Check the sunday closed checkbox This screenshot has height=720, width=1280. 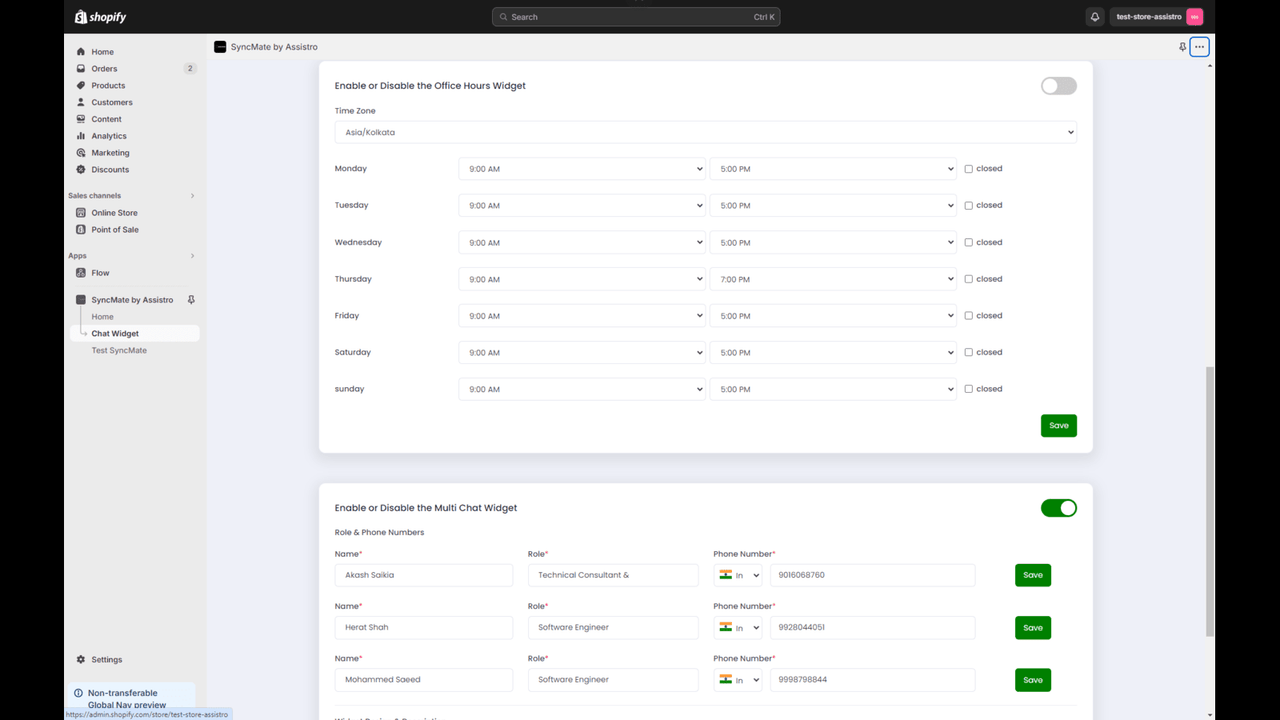pos(968,389)
